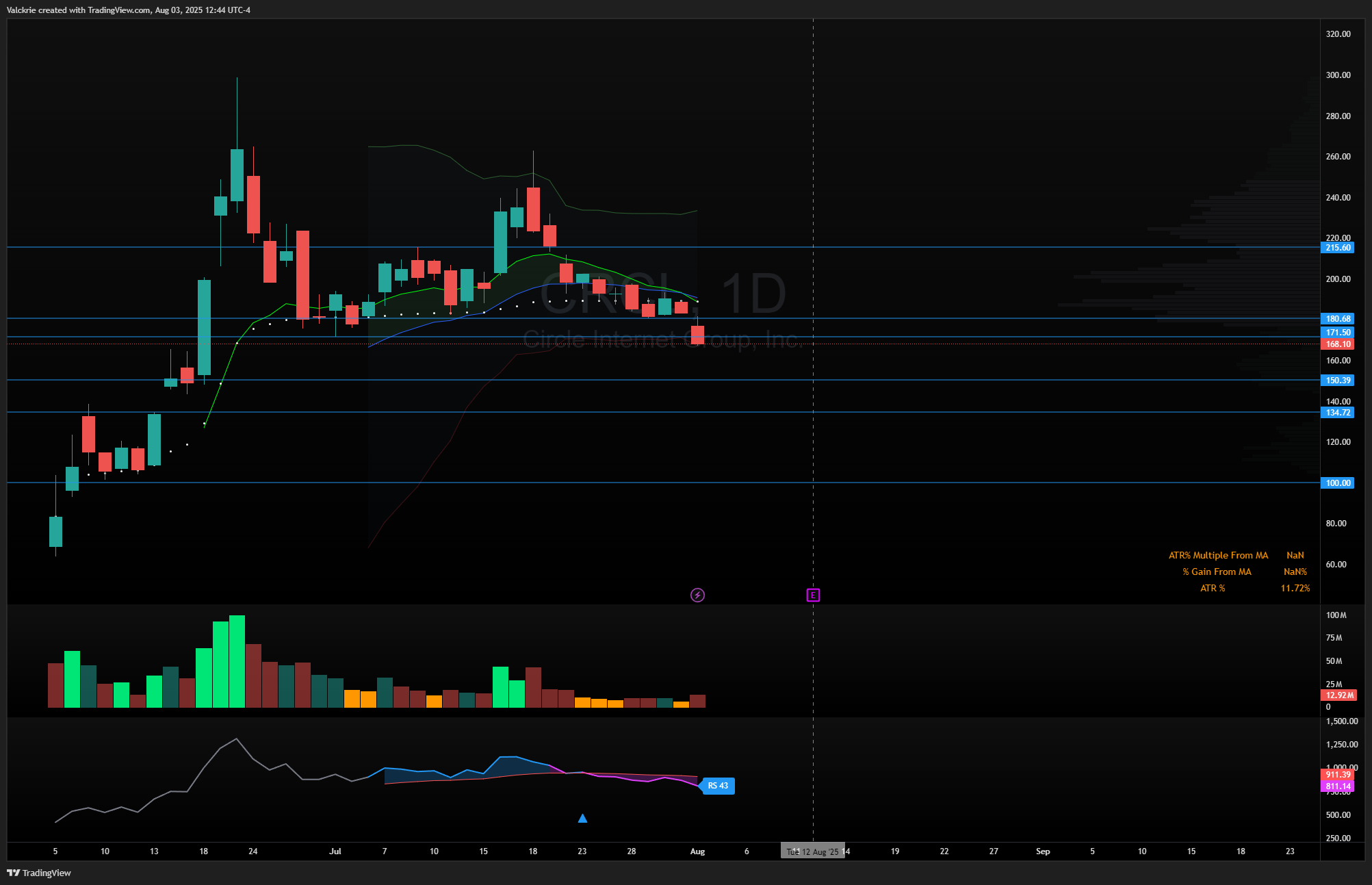Select the 215.60 horizontal line price label
Image resolution: width=1372 pixels, height=885 pixels.
pos(1337,248)
